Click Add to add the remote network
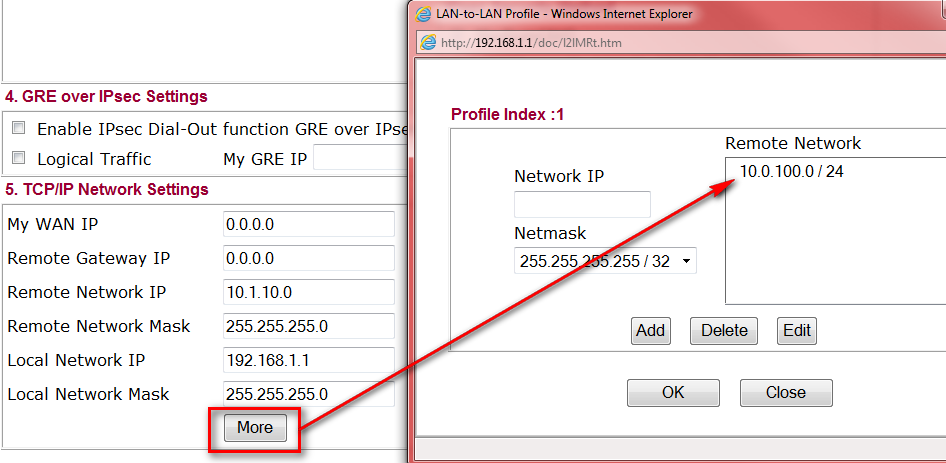This screenshot has height=463, width=946. pos(650,331)
